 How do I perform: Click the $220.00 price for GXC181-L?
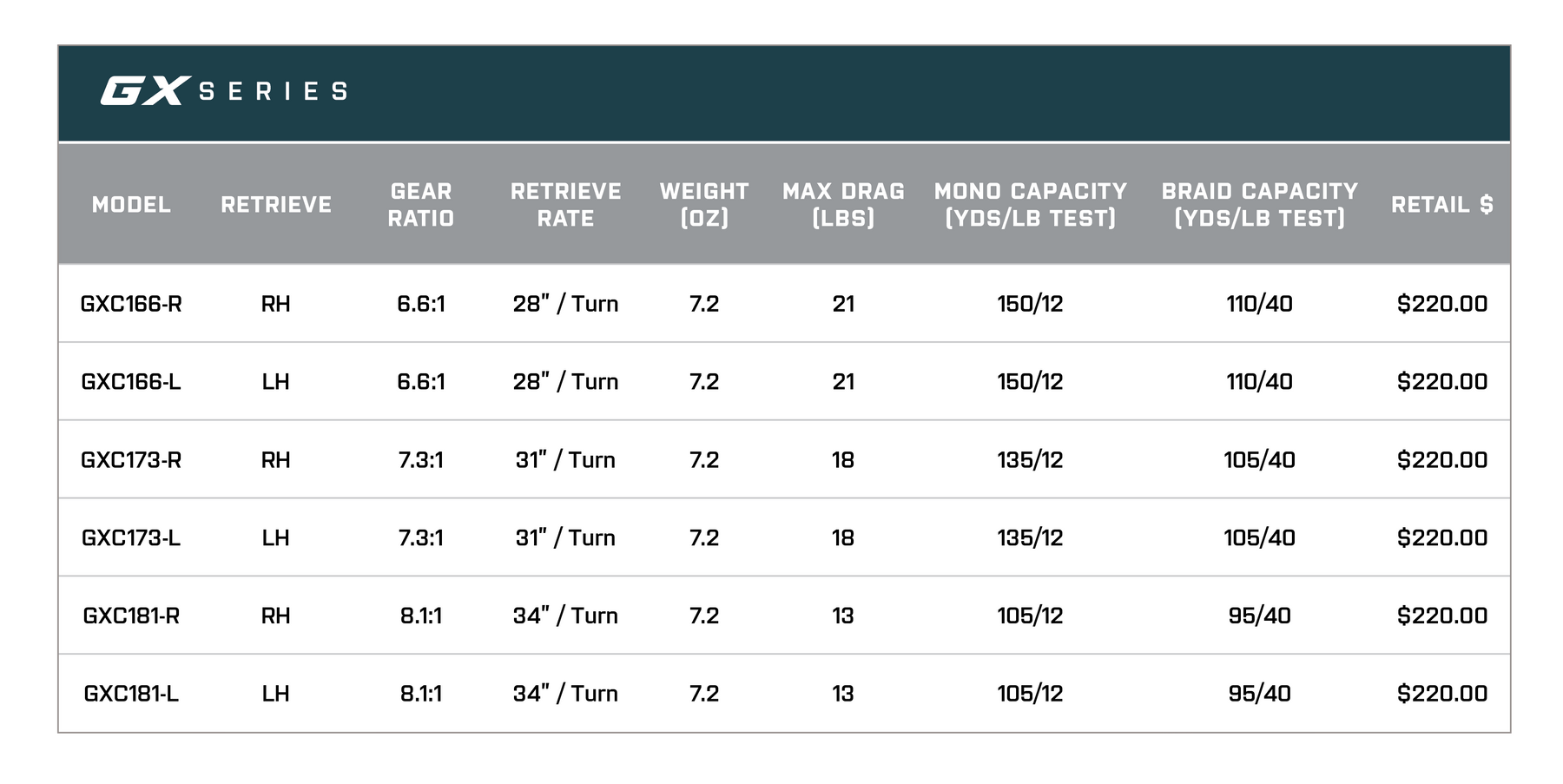1441,694
